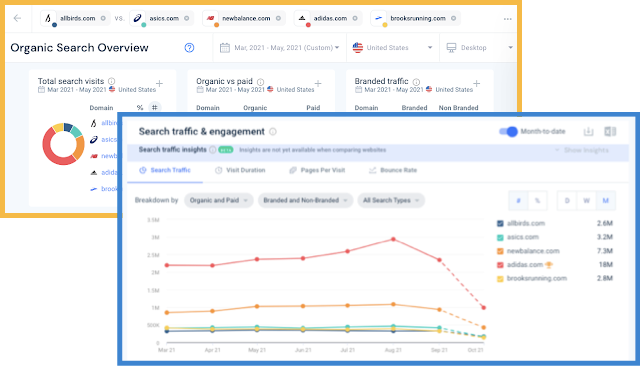642x367 pixels.
Task: Select the Pages Per Visit tab
Action: coord(317,170)
